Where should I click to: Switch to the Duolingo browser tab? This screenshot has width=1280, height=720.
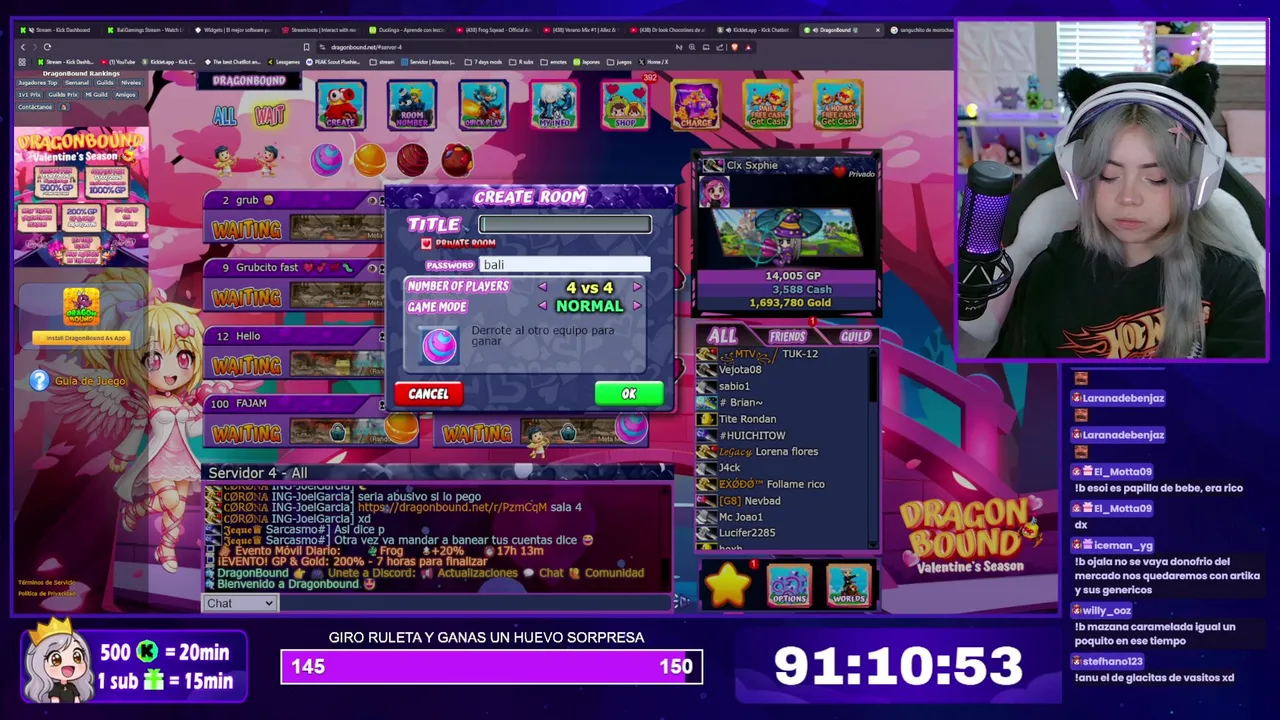[x=405, y=30]
